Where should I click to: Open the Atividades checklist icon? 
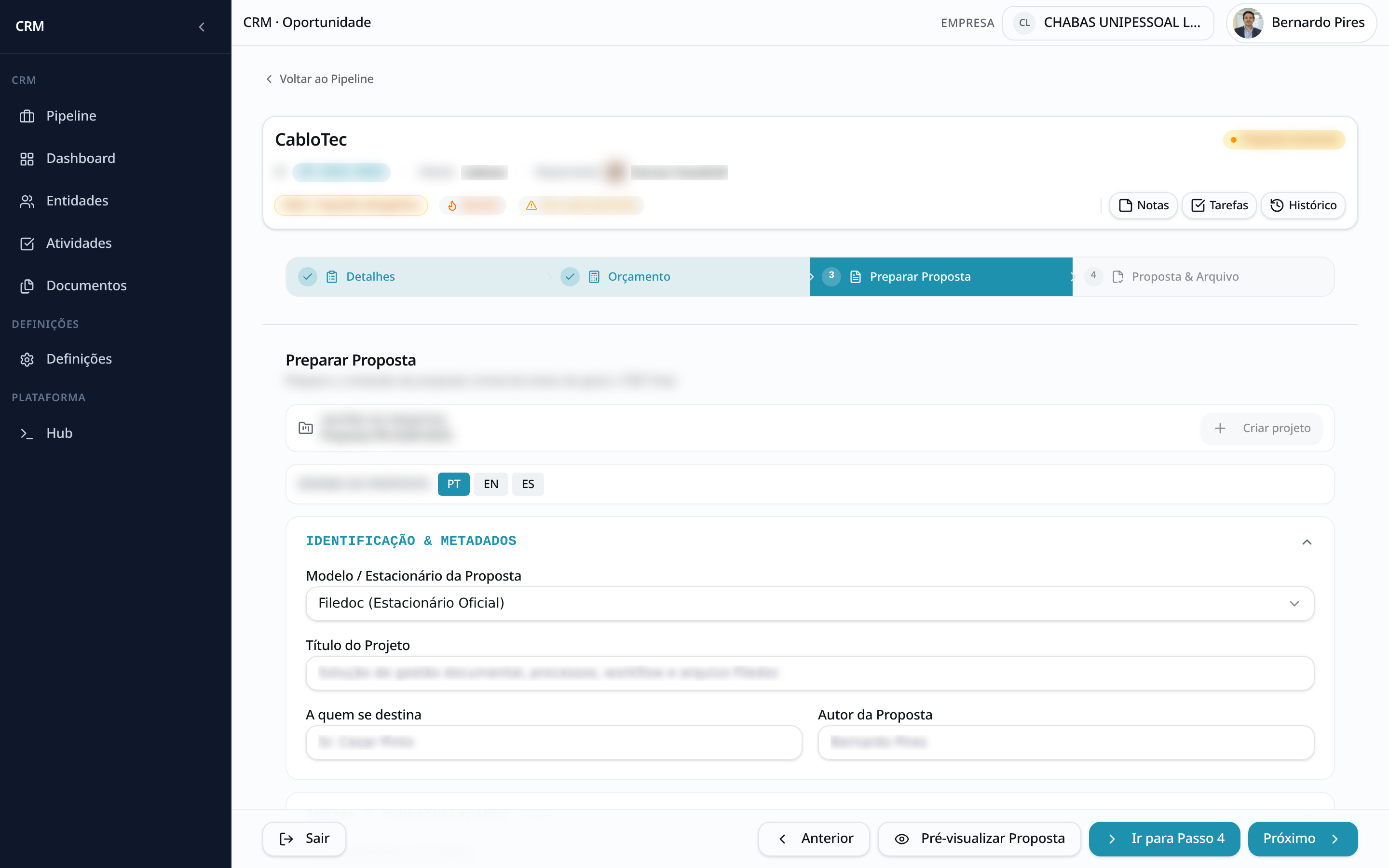[27, 244]
